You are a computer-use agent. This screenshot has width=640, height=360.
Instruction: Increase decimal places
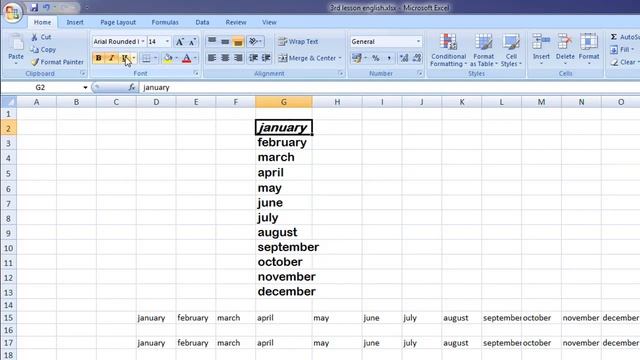pyautogui.click(x=404, y=58)
